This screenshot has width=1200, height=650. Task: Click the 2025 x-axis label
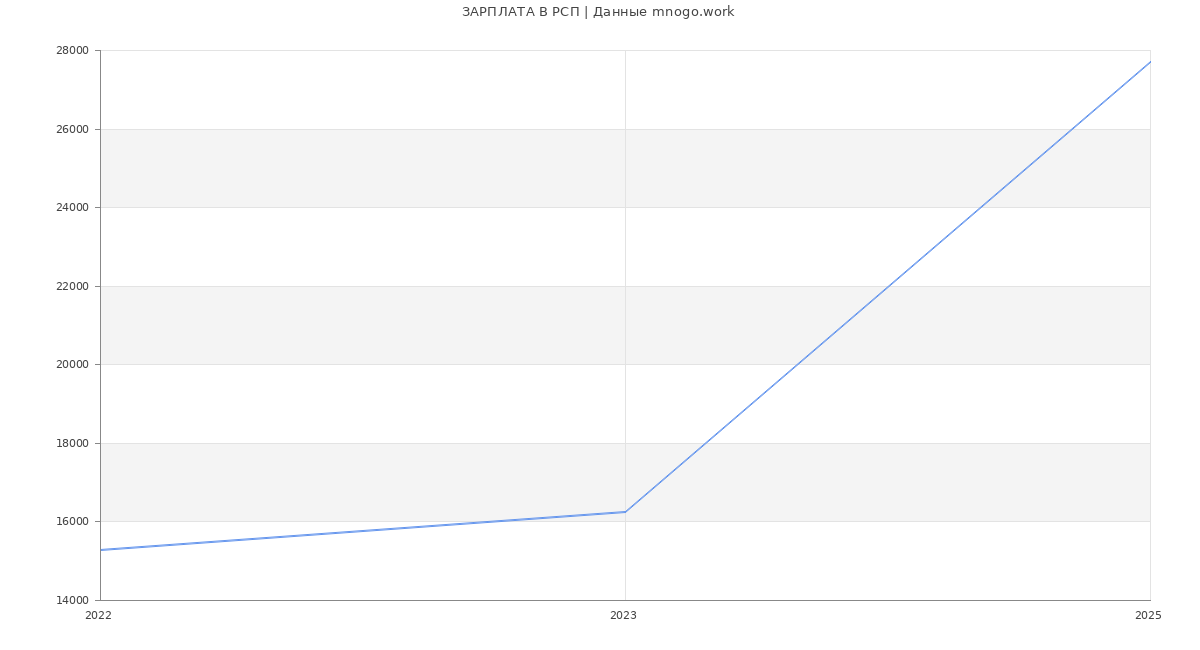[x=1148, y=616]
